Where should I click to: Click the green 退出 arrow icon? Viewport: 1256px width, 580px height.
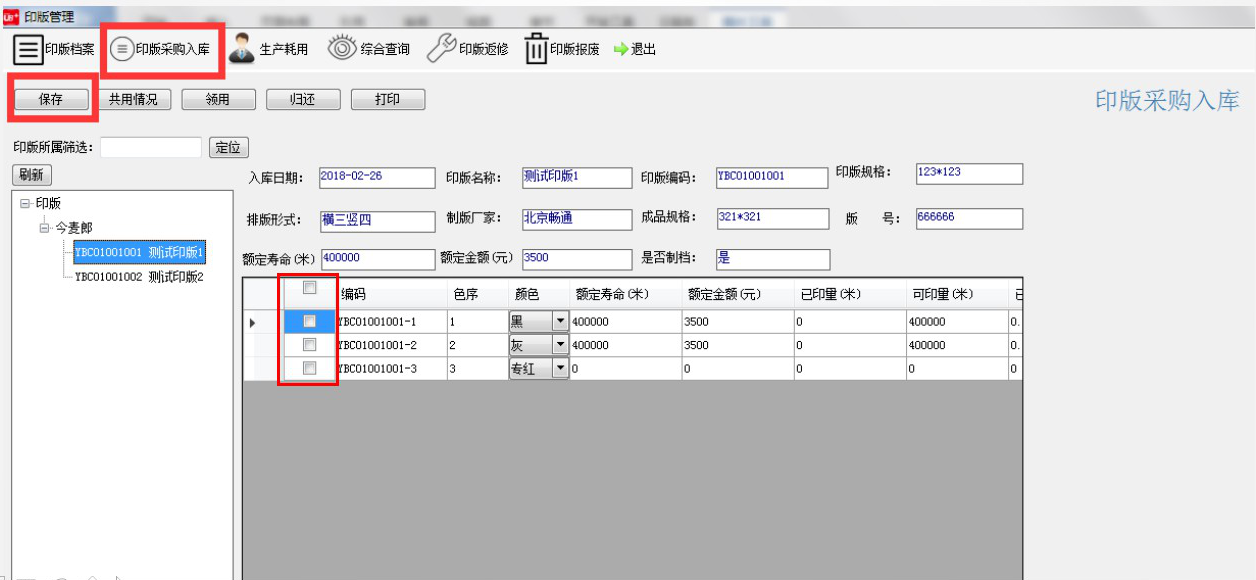(620, 49)
